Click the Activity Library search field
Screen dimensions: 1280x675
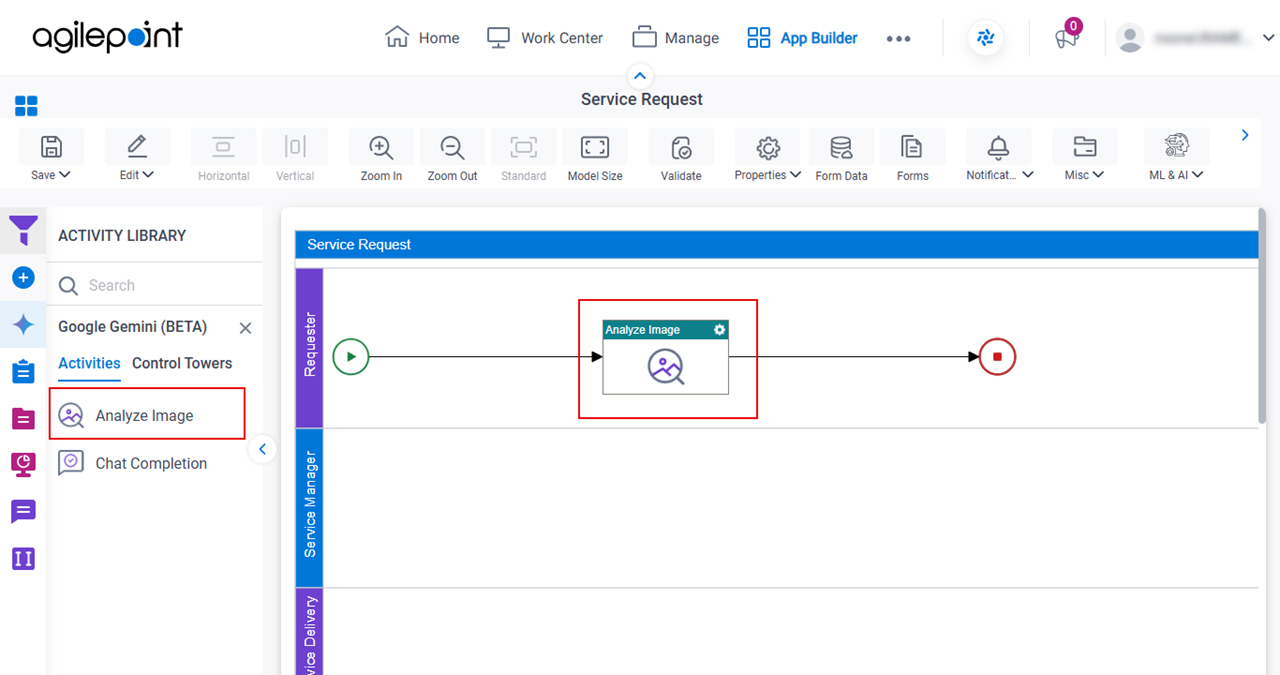[155, 285]
